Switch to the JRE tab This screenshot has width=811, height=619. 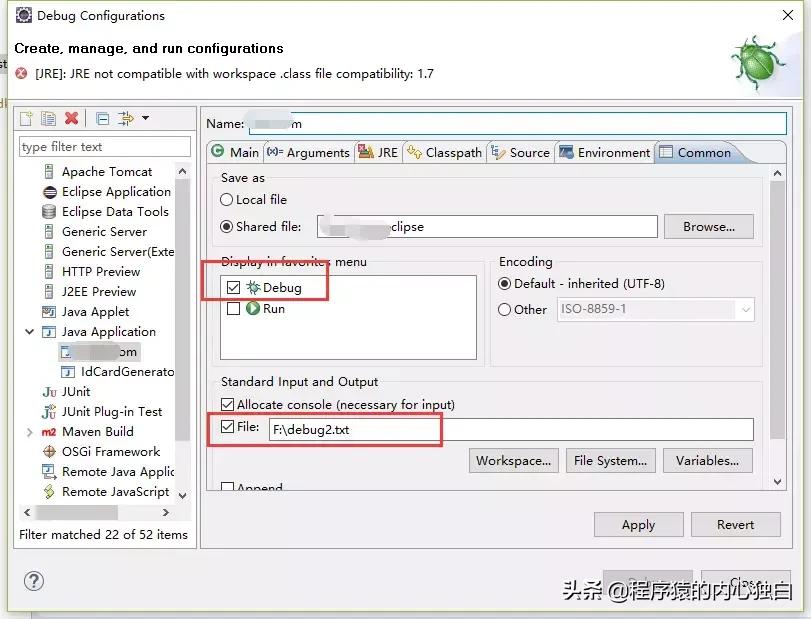coord(379,153)
